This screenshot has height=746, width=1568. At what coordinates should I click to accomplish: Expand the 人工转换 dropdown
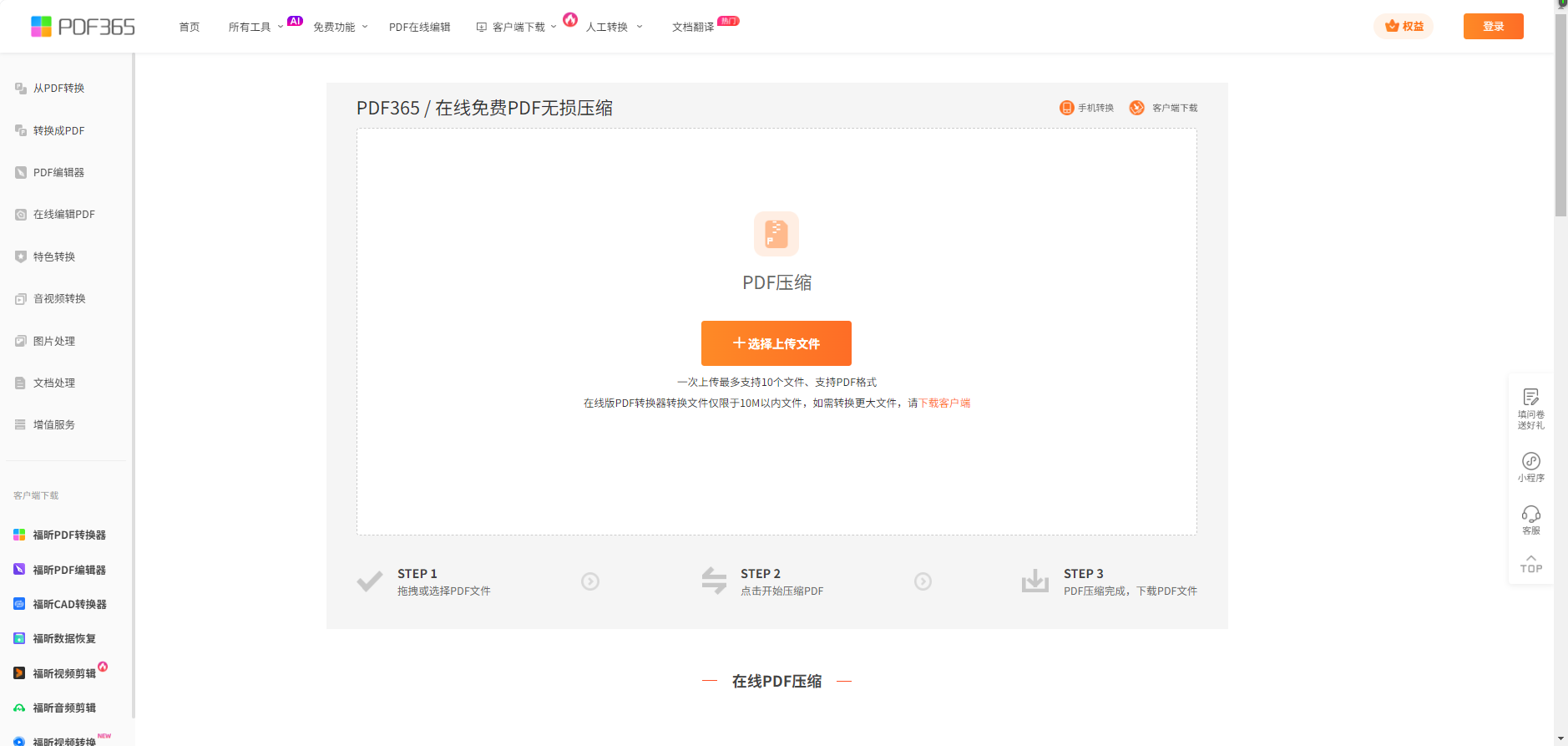614,28
